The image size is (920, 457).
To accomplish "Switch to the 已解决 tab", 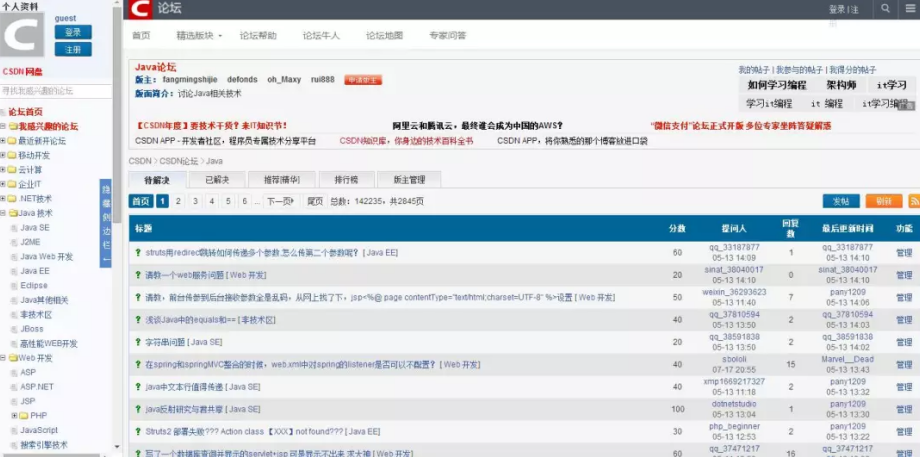I will coord(217,180).
